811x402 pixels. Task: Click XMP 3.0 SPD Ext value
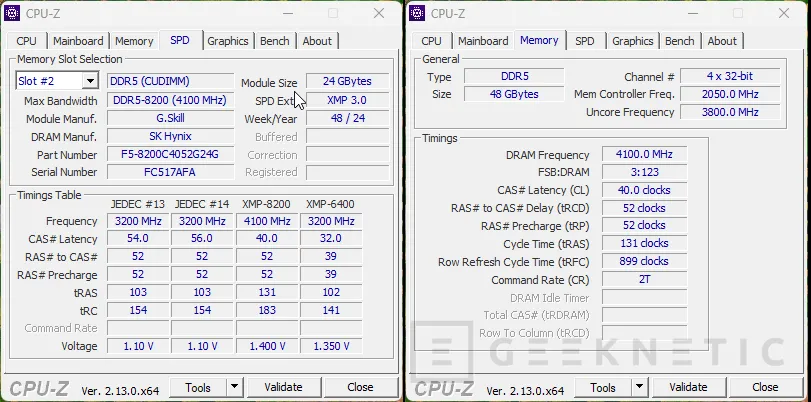tap(348, 100)
